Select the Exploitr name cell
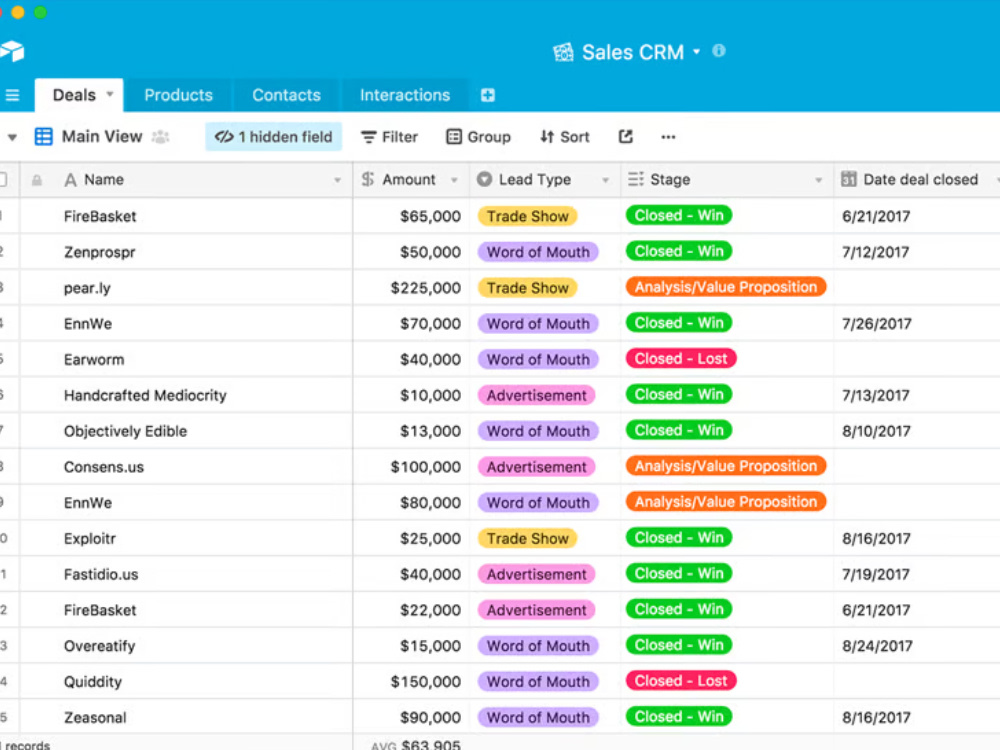The height and width of the screenshot is (750, 1000). [186, 538]
